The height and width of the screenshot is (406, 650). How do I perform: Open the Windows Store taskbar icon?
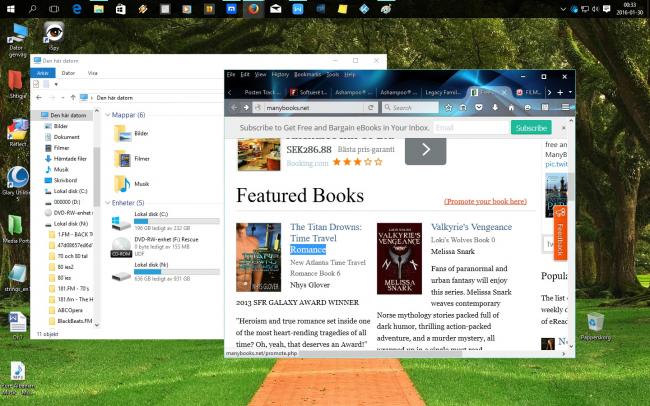[x=121, y=9]
